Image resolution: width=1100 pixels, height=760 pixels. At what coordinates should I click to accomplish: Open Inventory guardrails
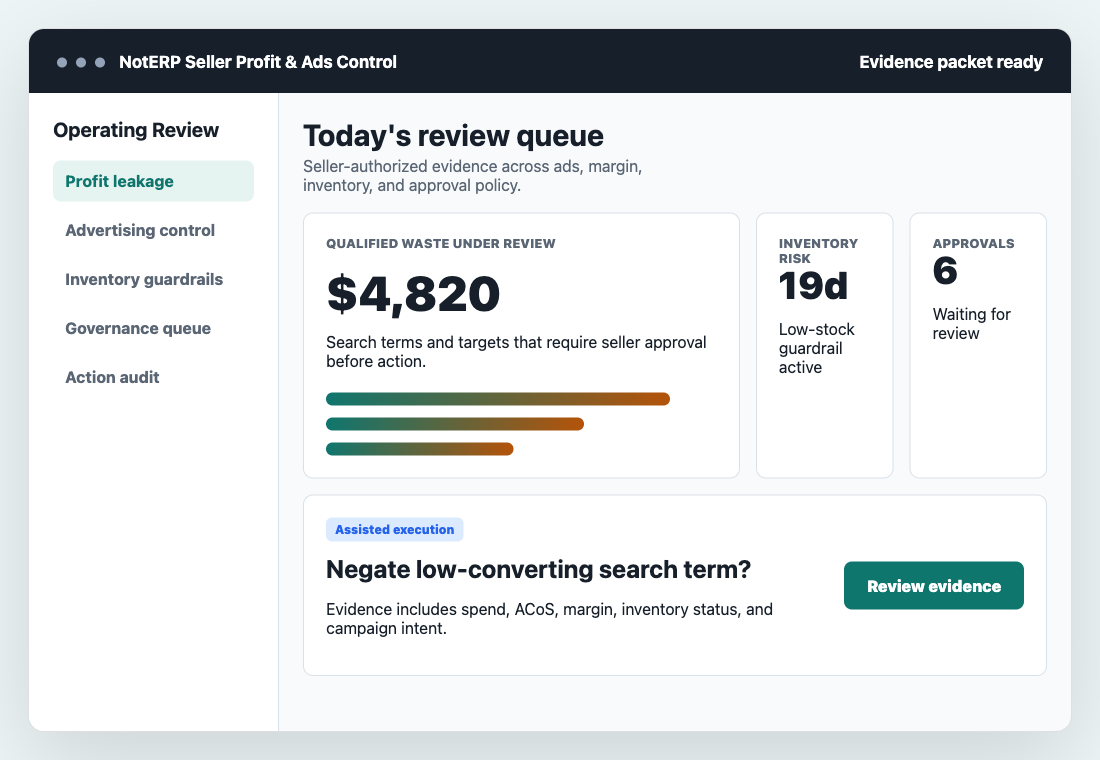coord(144,279)
